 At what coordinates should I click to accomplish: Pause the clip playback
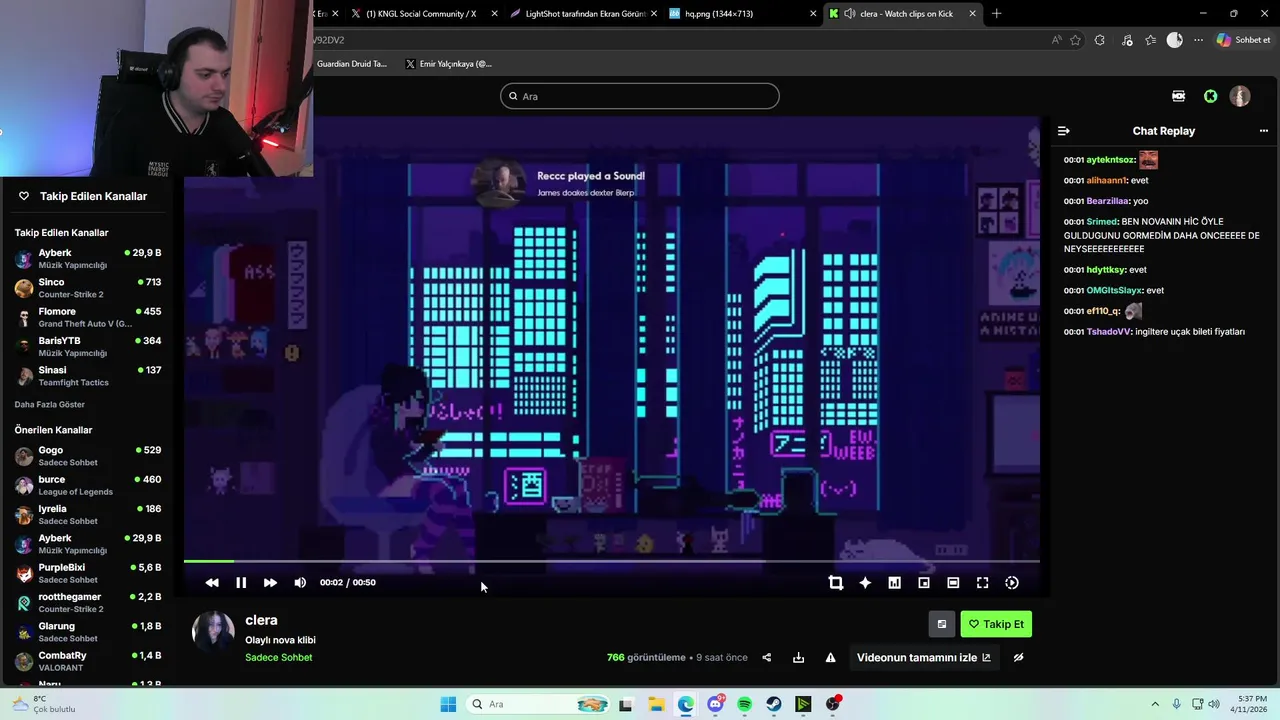[241, 583]
